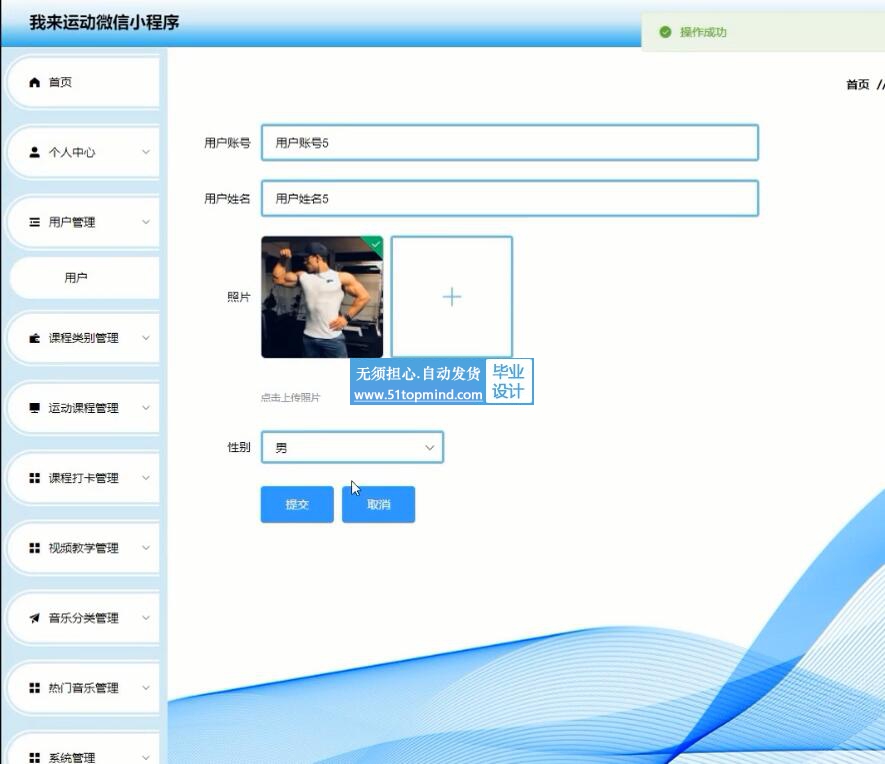Click the grid icon for 热门音乐管理
Viewport: 885px width, 764px height.
(34, 688)
